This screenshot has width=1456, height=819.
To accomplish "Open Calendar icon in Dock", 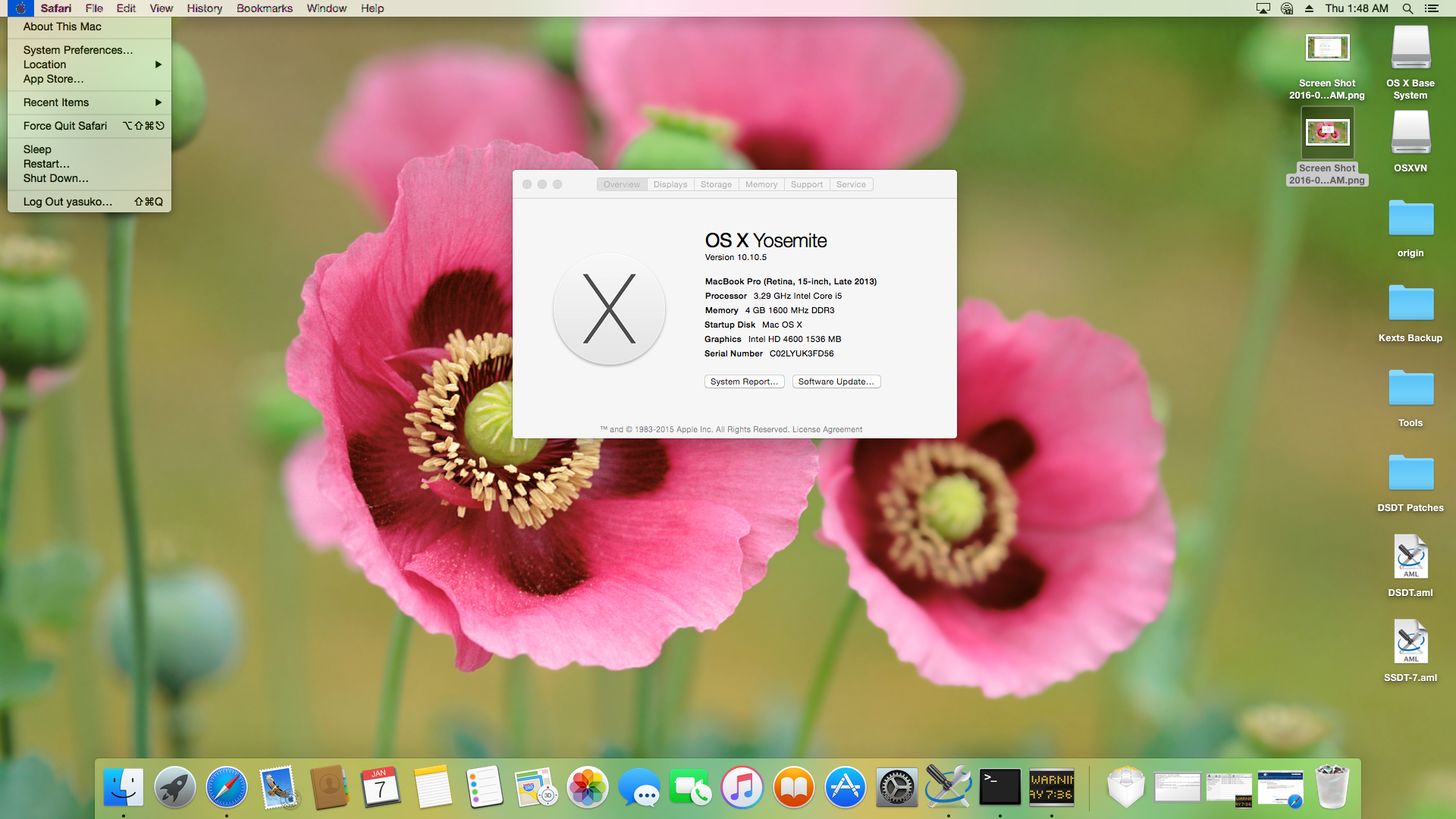I will click(381, 787).
